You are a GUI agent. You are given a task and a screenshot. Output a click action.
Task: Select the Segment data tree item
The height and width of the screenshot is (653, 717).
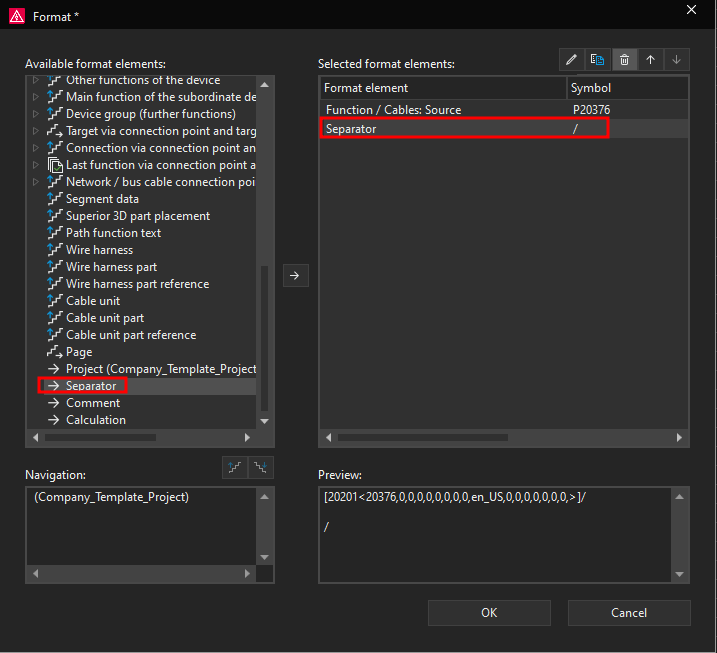pos(102,199)
